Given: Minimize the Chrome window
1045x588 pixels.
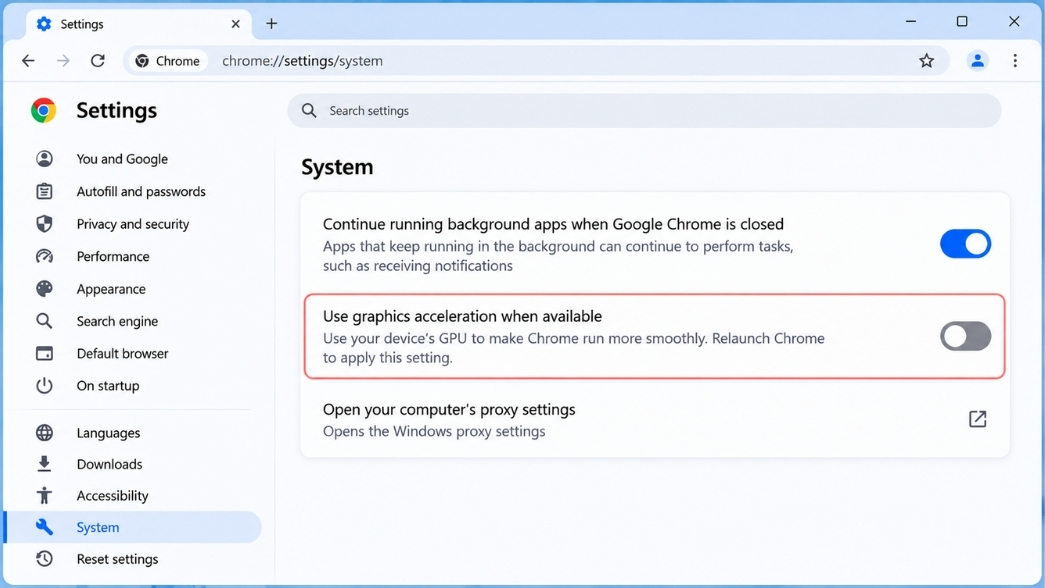Looking at the screenshot, I should coord(911,22).
